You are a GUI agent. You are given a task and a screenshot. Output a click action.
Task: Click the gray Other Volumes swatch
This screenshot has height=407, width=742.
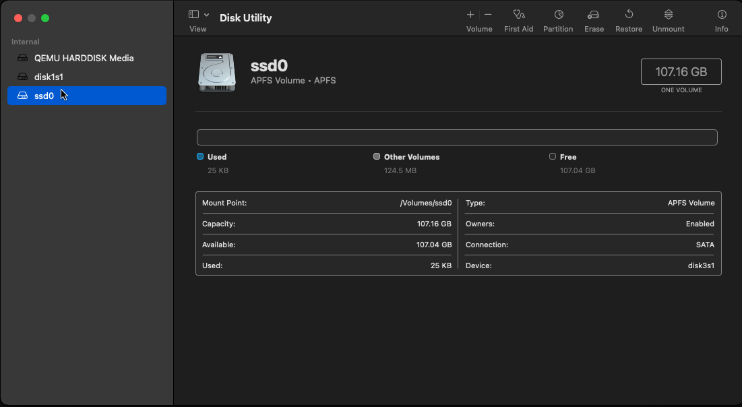pos(376,157)
